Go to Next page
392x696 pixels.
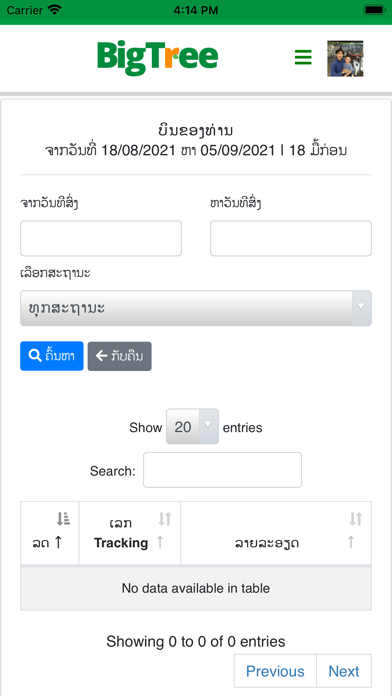tap(344, 671)
